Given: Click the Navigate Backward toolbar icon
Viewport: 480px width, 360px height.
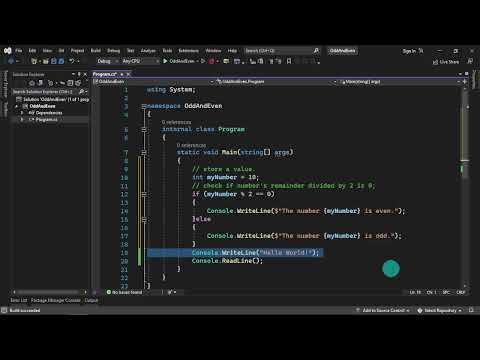Looking at the screenshot, I should [11, 61].
